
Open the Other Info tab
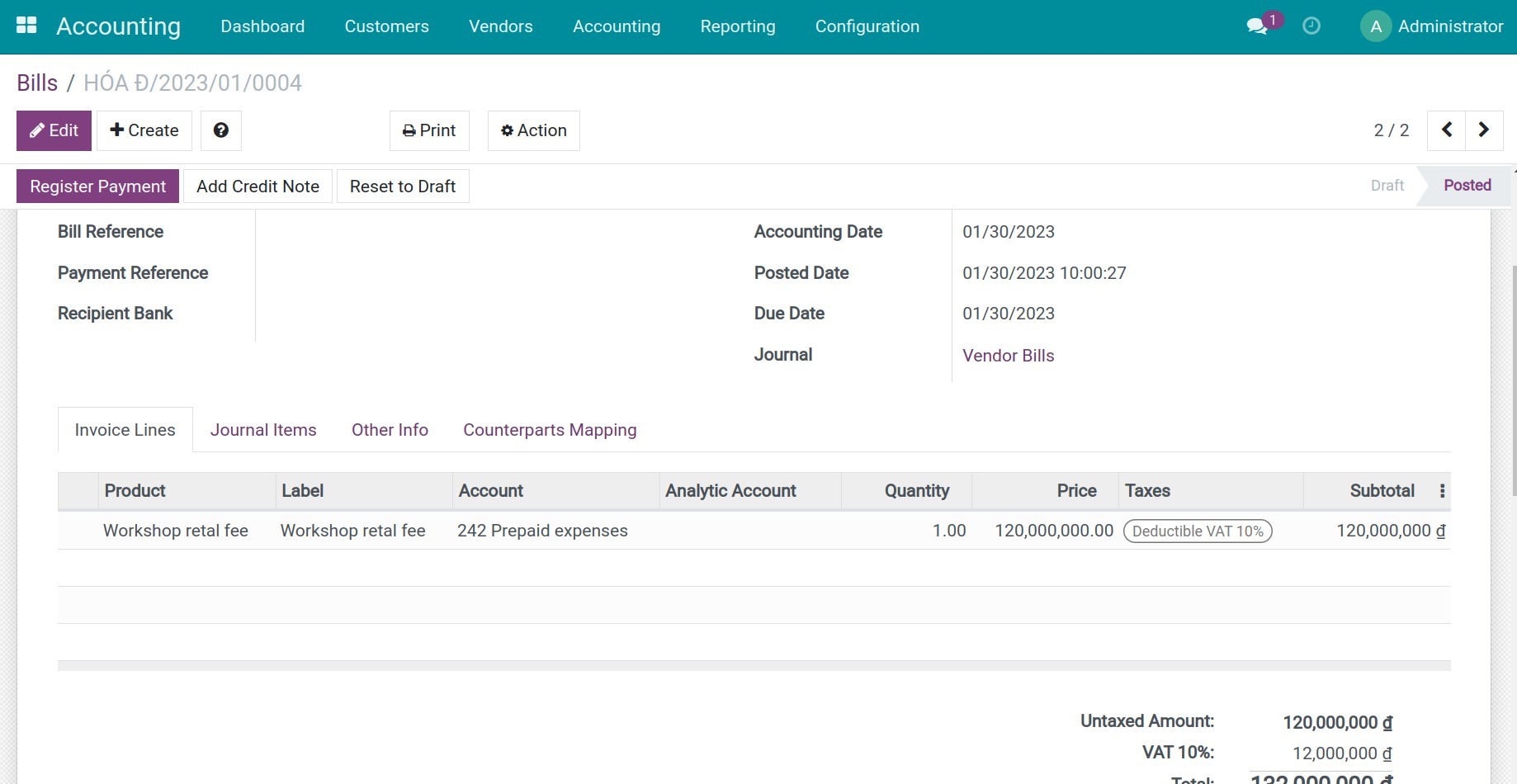389,429
